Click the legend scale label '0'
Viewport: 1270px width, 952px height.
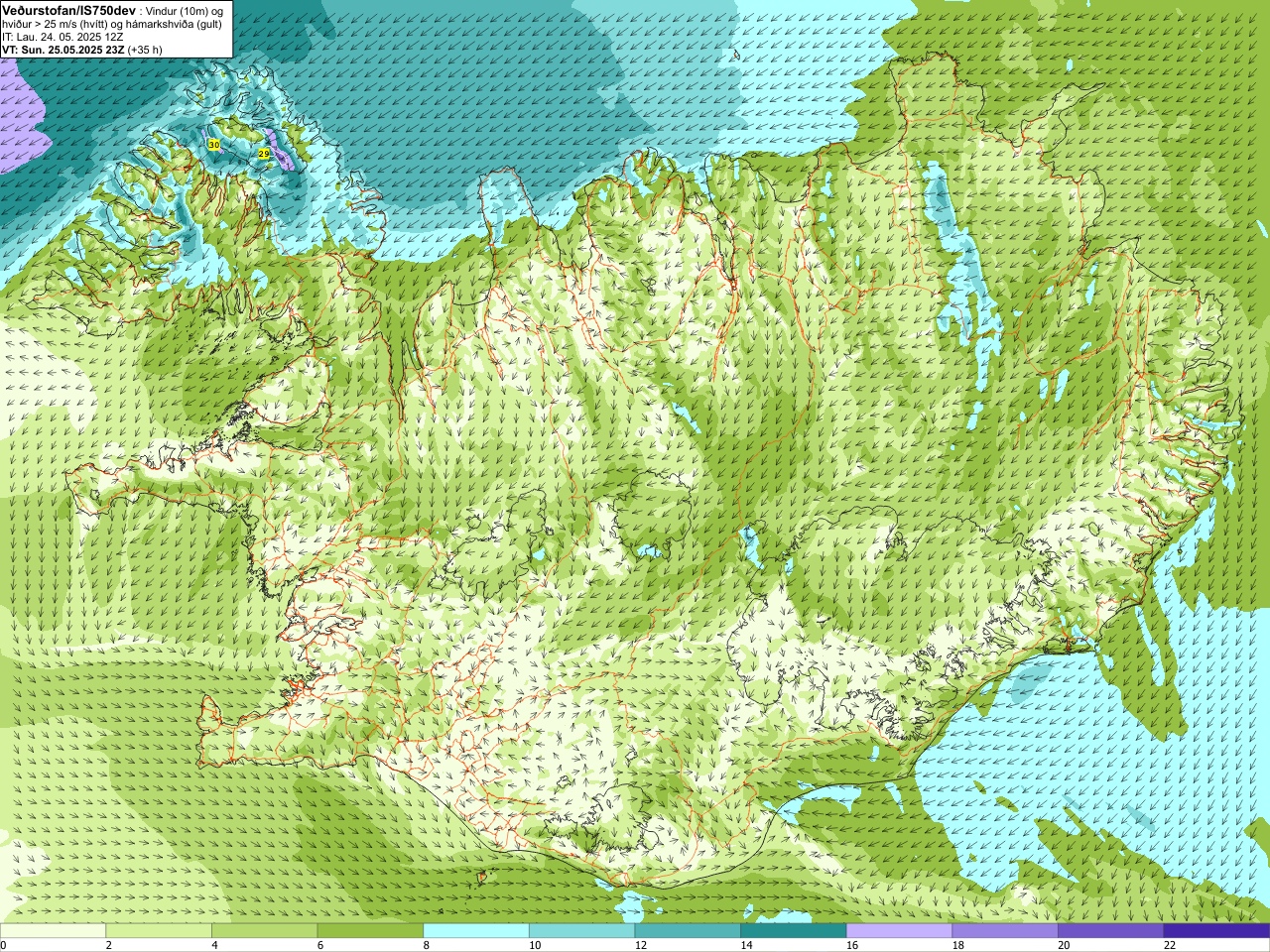(x=3, y=945)
